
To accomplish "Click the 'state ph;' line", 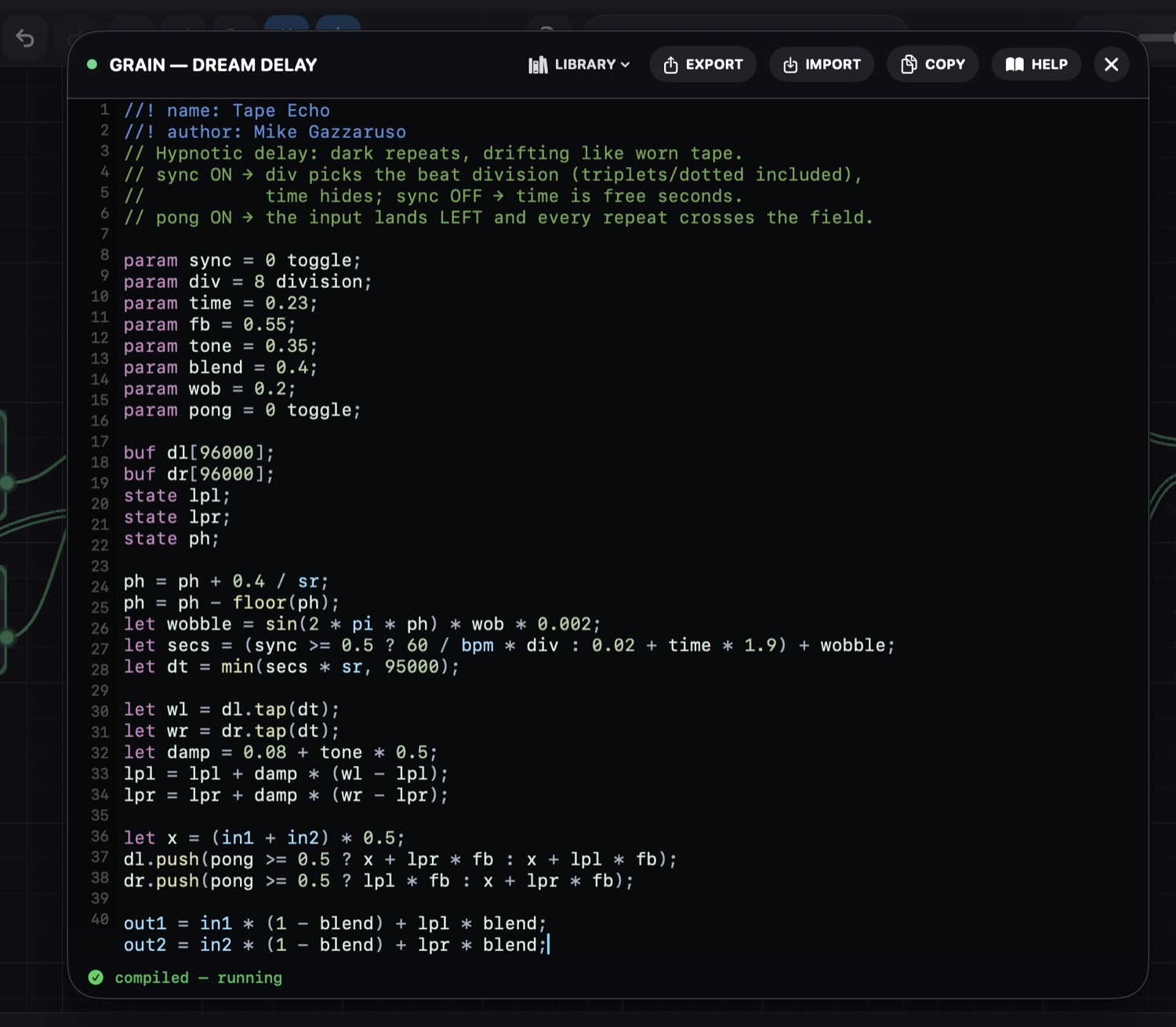I will [172, 539].
